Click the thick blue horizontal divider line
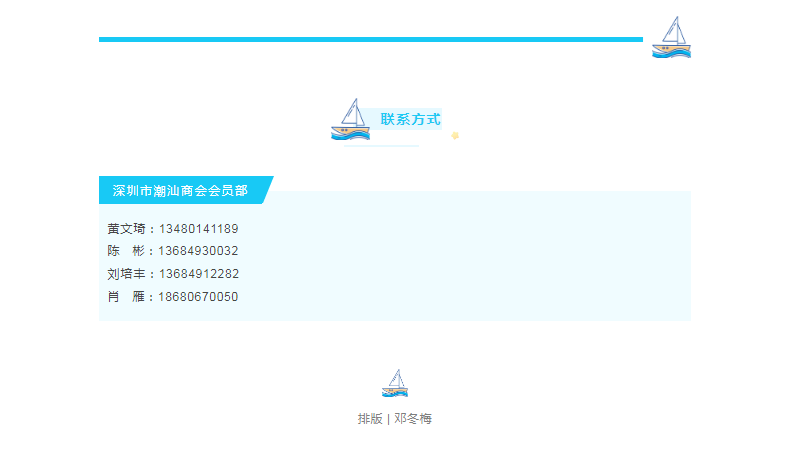800x455 pixels. 370,40
